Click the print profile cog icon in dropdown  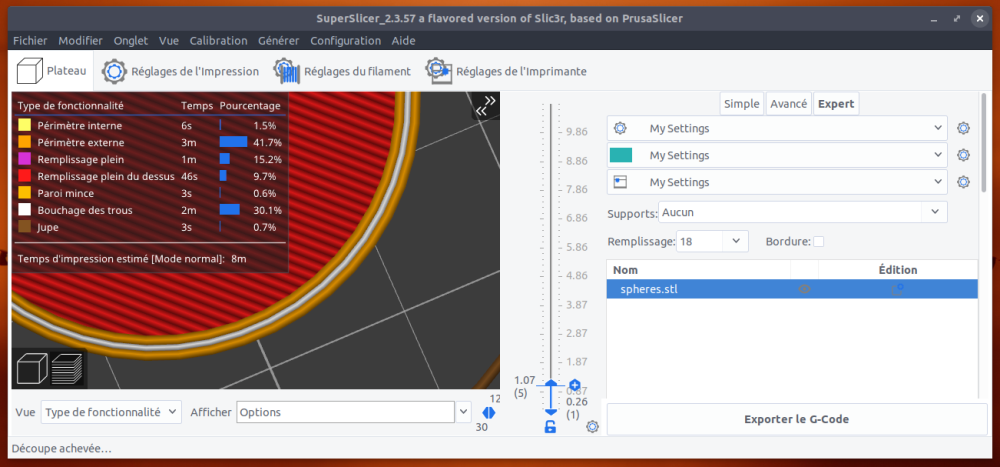point(620,128)
